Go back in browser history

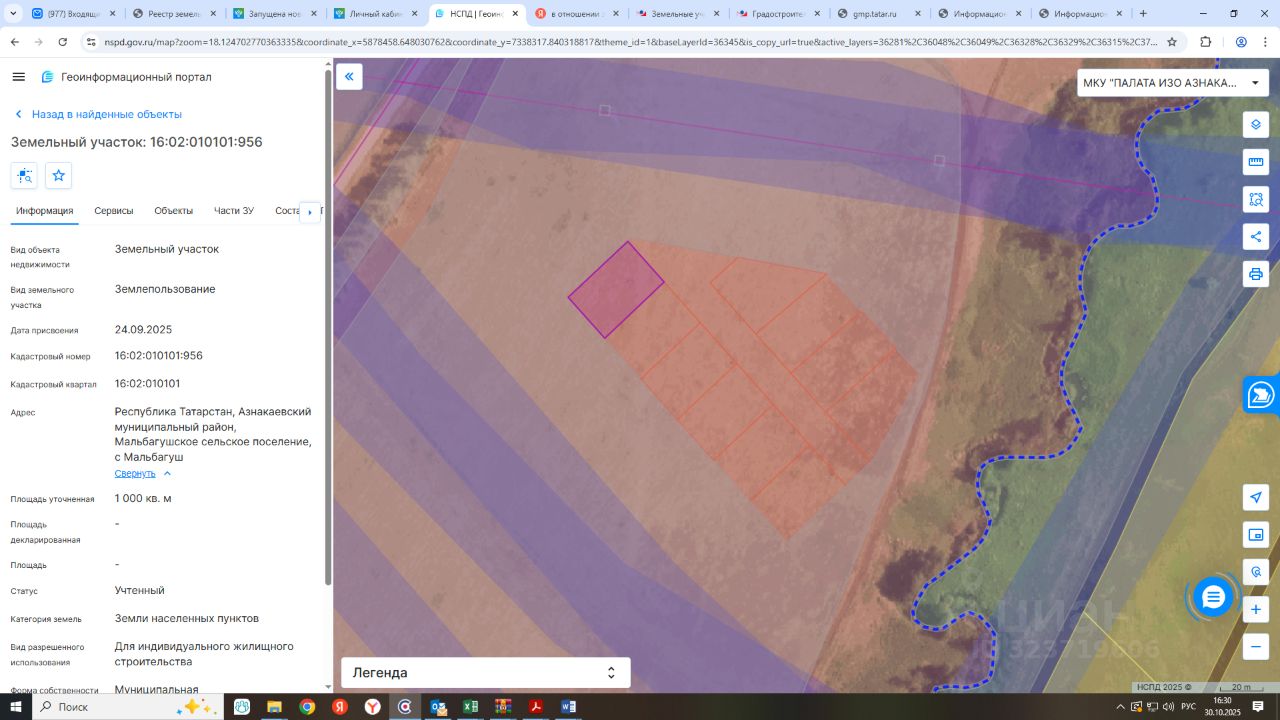tap(15, 43)
